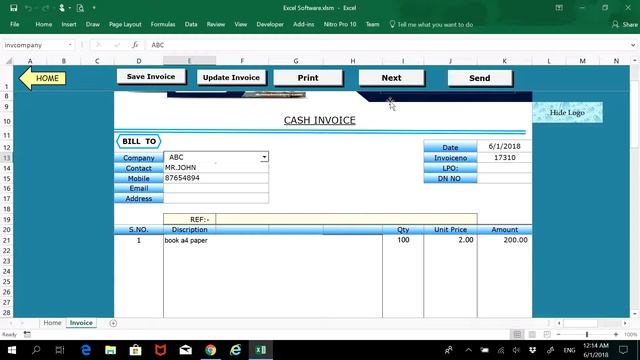Click the Print Preview icon in the quick access toolbar
The width and height of the screenshot is (640, 360).
[80, 8]
